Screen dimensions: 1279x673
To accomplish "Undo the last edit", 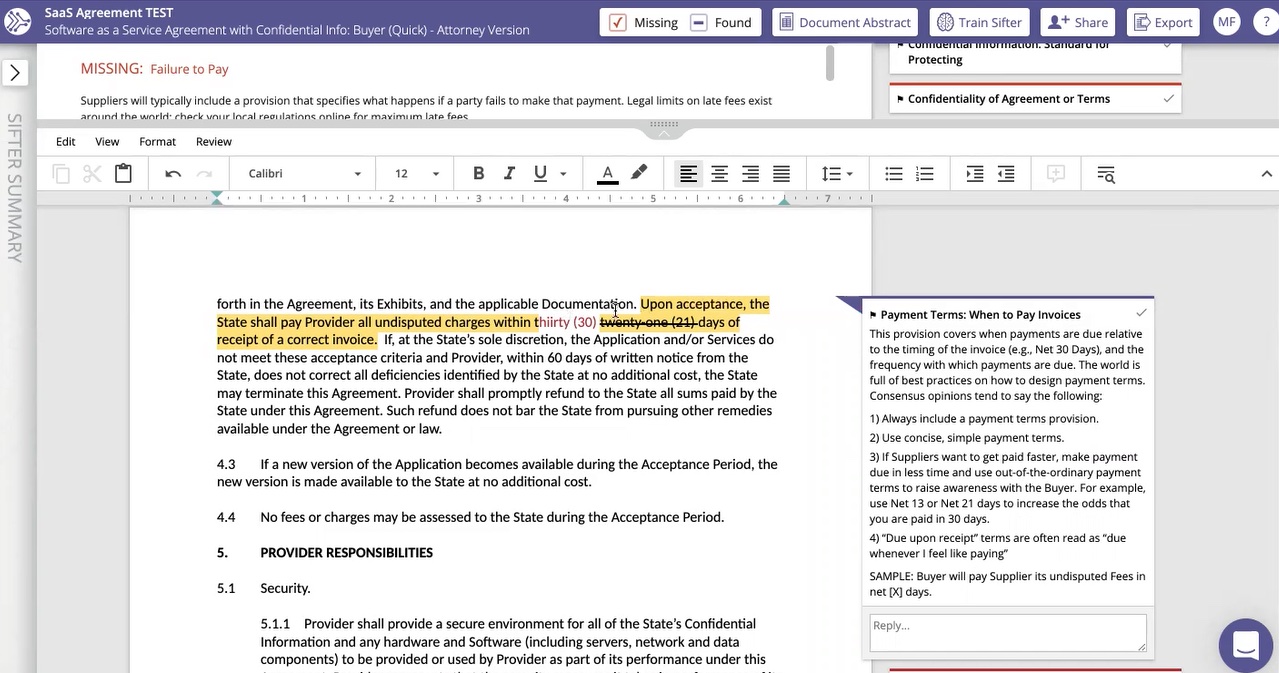I will 172,173.
